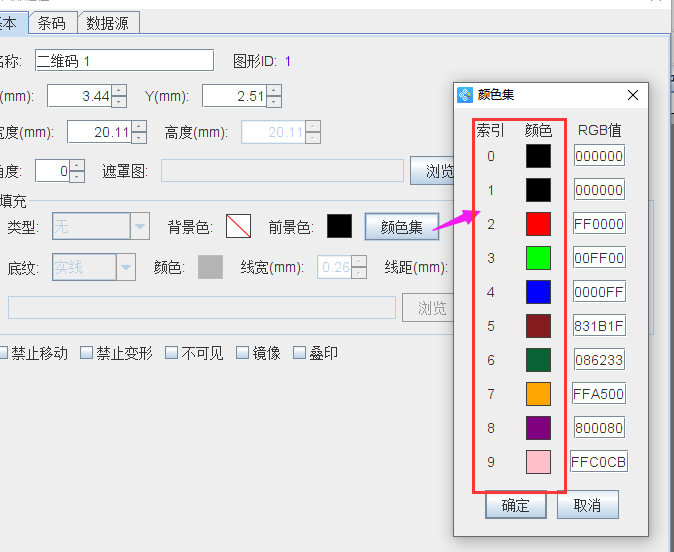Select the index 0 black color swatch

click(x=538, y=156)
